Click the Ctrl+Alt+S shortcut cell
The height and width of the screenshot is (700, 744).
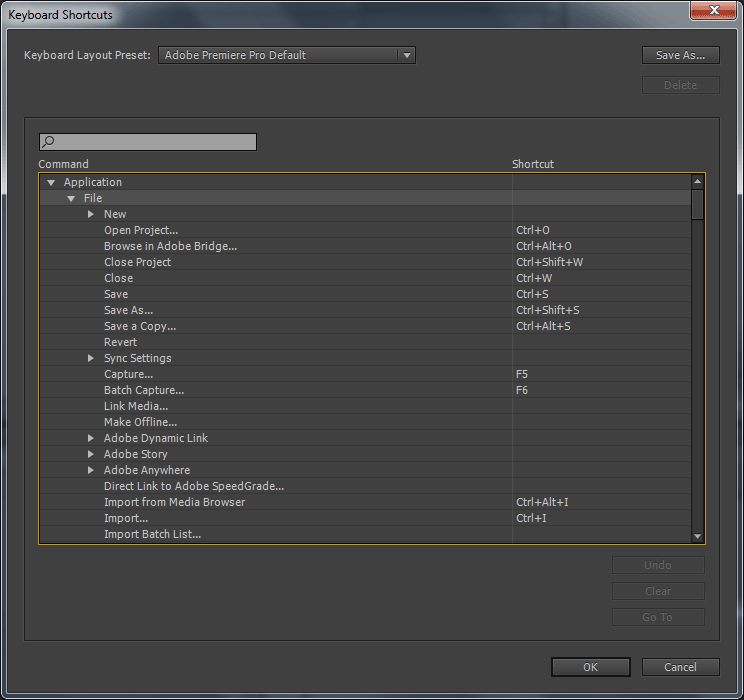[x=602, y=326]
